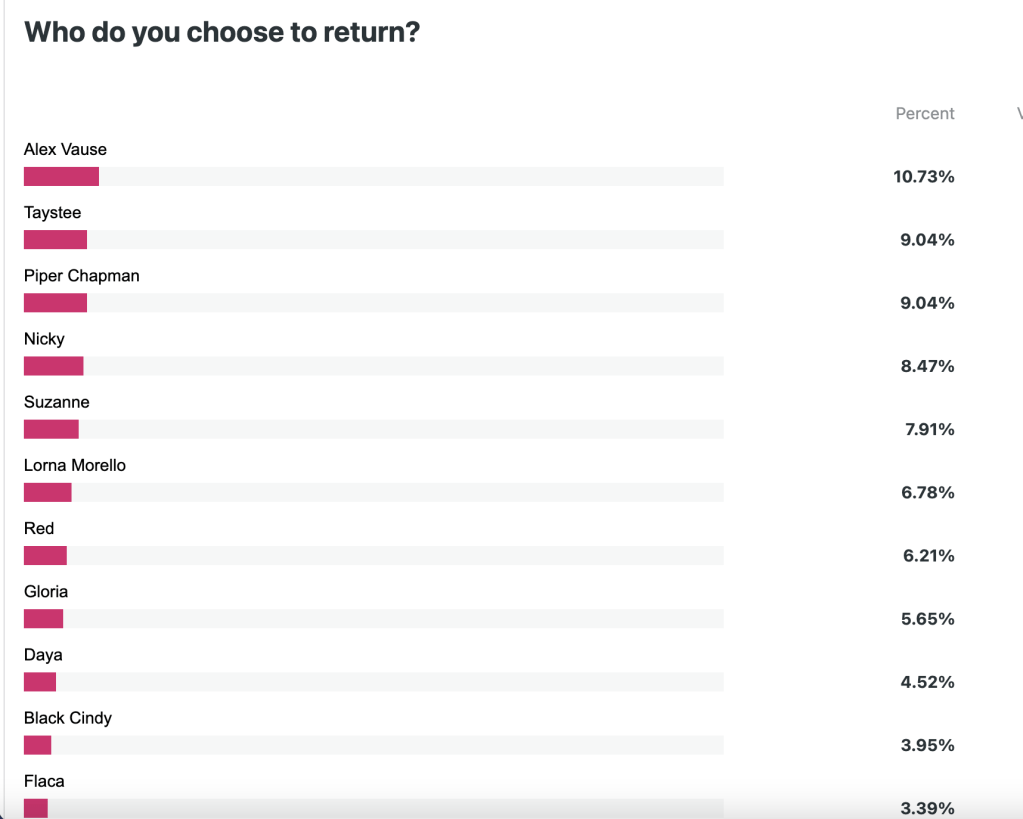Click the Piper Chapman option label
Screen dimensions: 1023x819
[82, 276]
